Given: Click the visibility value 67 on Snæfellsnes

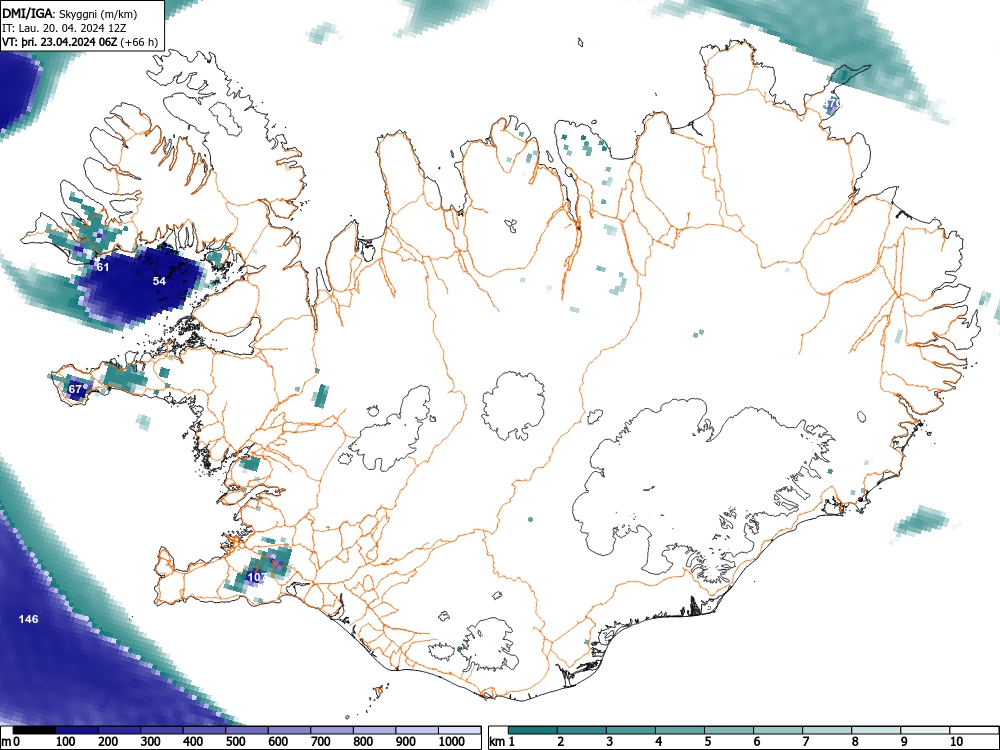Looking at the screenshot, I should pos(75,389).
